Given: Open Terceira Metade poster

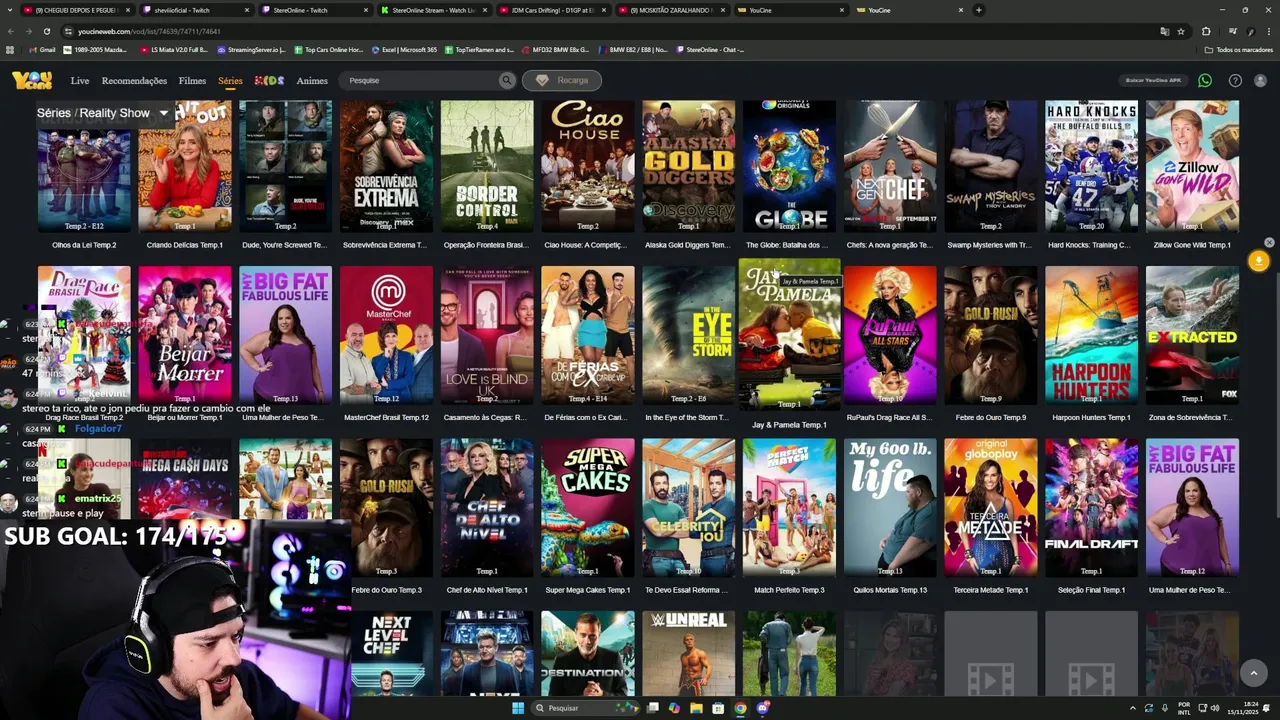Looking at the screenshot, I should pos(990,507).
